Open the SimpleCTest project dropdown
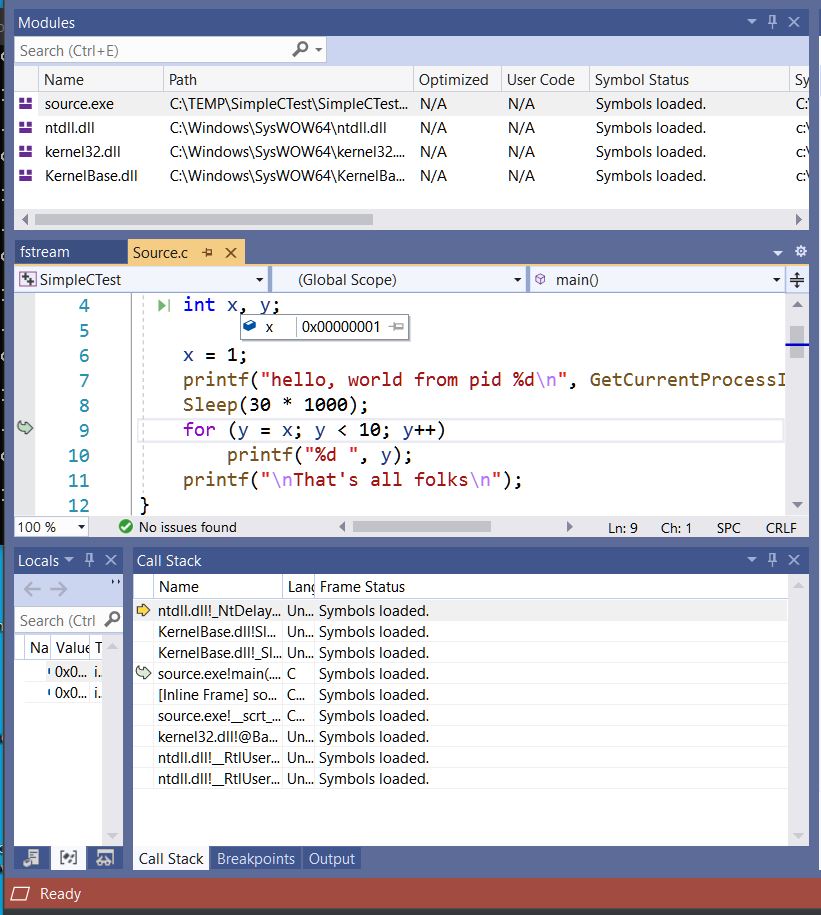 [259, 280]
